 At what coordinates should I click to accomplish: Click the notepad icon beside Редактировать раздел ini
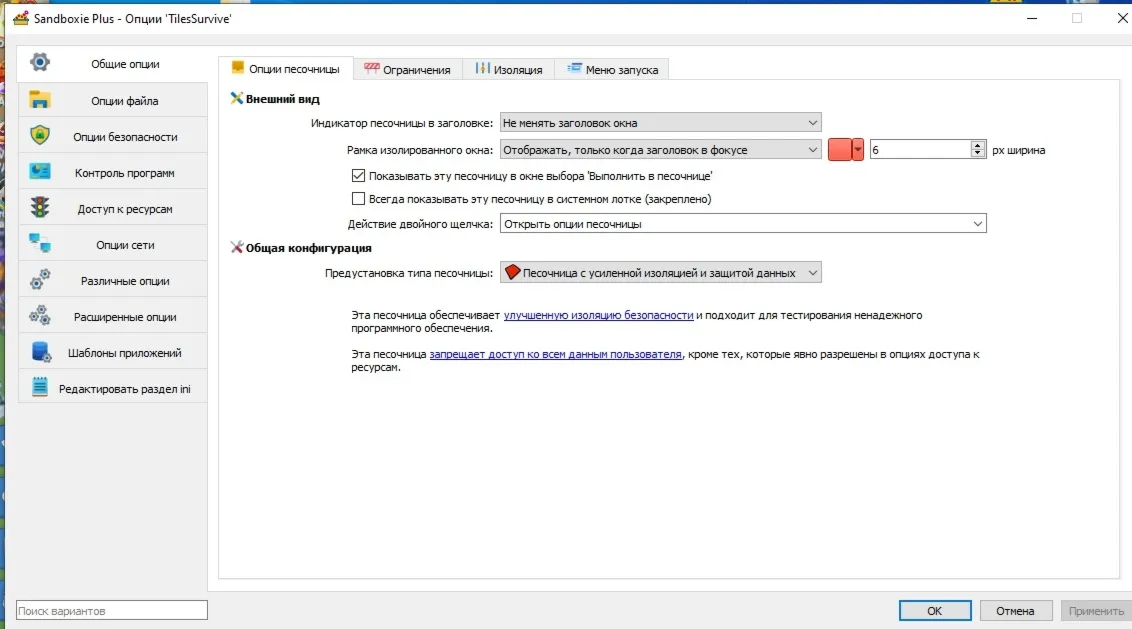click(x=40, y=387)
